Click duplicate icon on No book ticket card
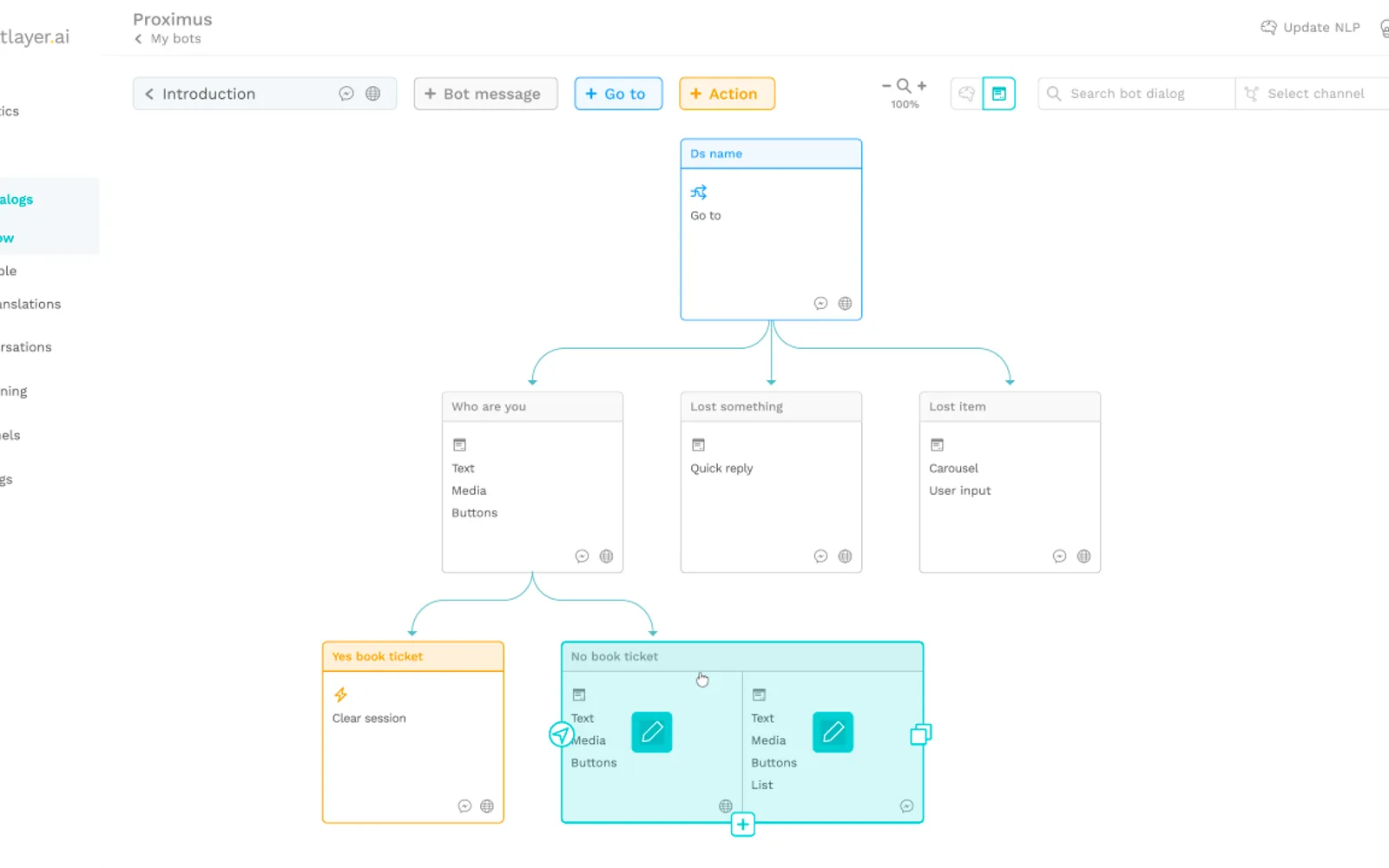The image size is (1389, 868). point(921,734)
